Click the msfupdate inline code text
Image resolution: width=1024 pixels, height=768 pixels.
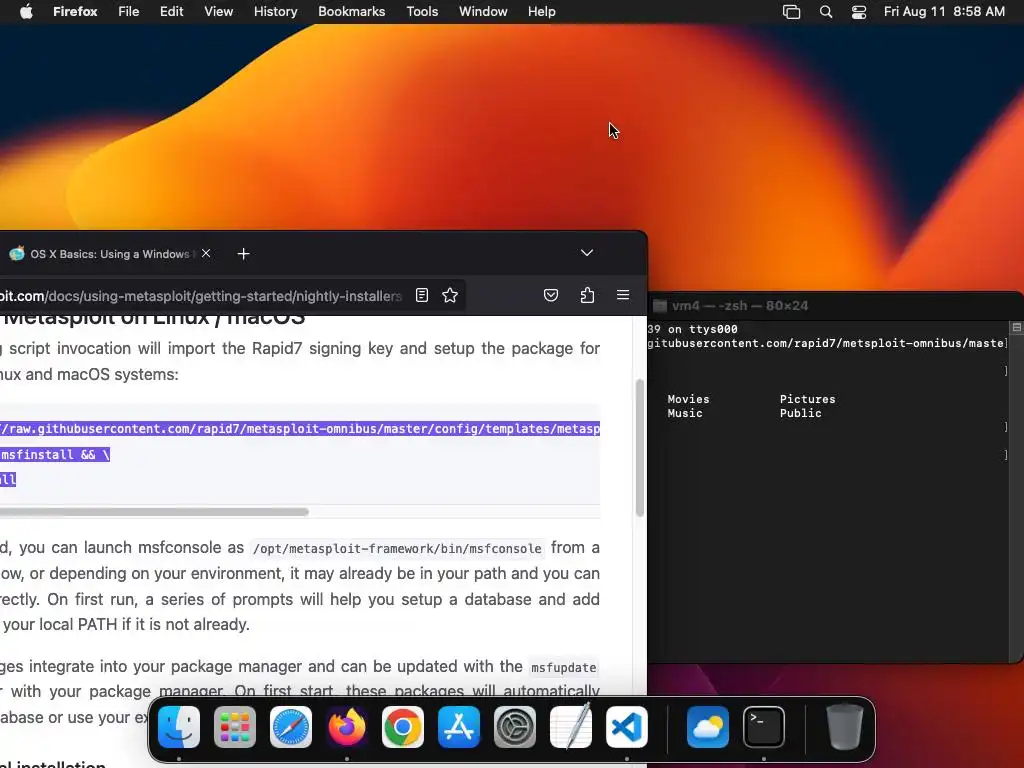point(564,667)
